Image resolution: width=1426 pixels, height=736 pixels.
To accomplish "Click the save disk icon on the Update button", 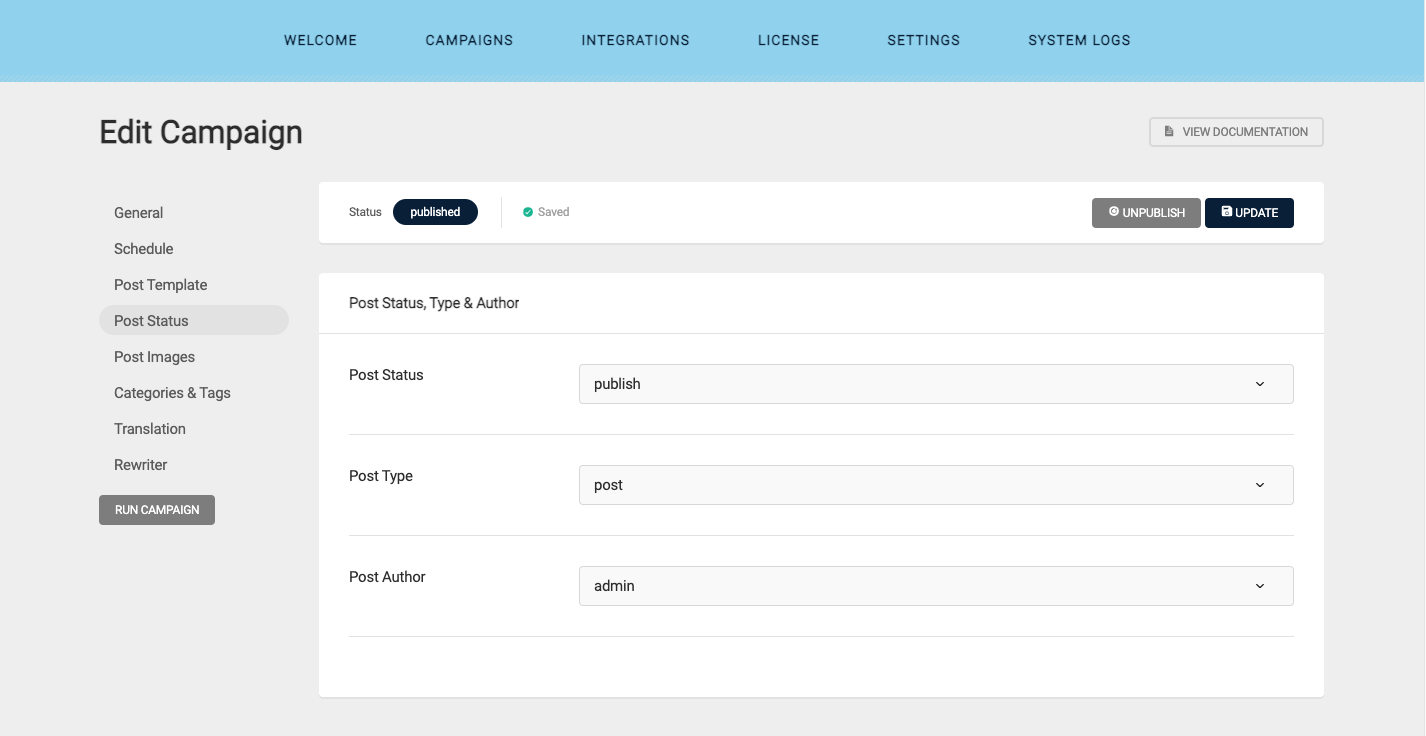I will (1226, 212).
